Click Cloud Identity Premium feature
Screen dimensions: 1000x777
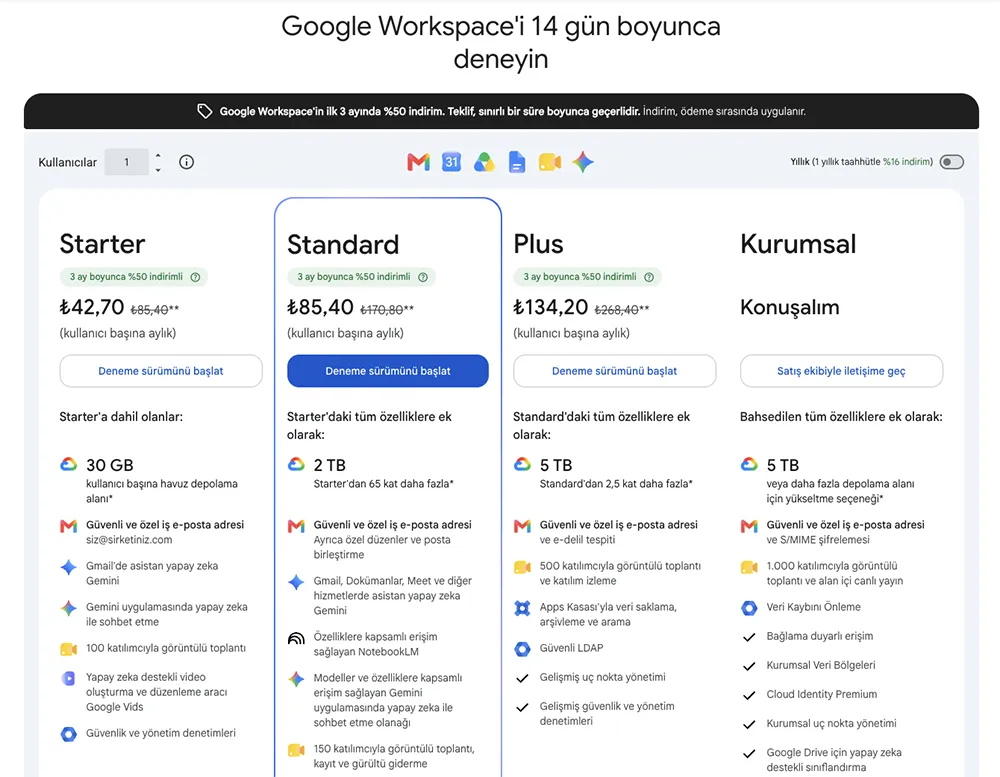[x=821, y=694]
